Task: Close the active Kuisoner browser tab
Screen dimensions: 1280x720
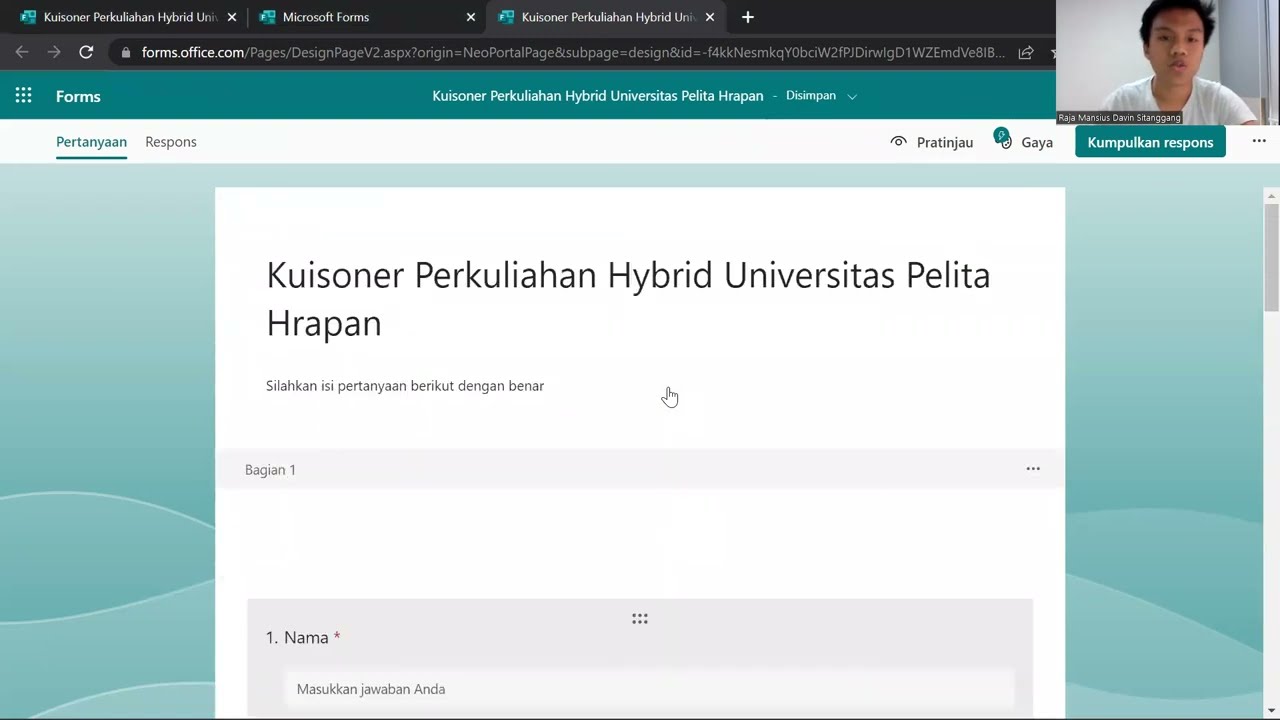Action: coord(710,17)
